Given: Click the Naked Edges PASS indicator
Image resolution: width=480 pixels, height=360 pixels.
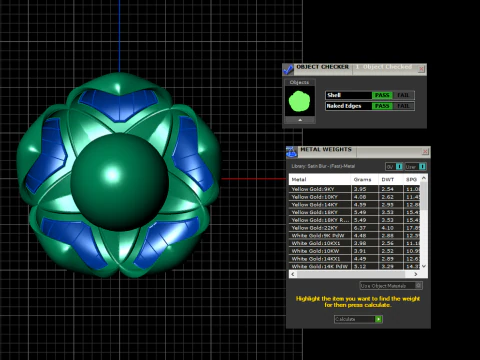Looking at the screenshot, I should [382, 106].
